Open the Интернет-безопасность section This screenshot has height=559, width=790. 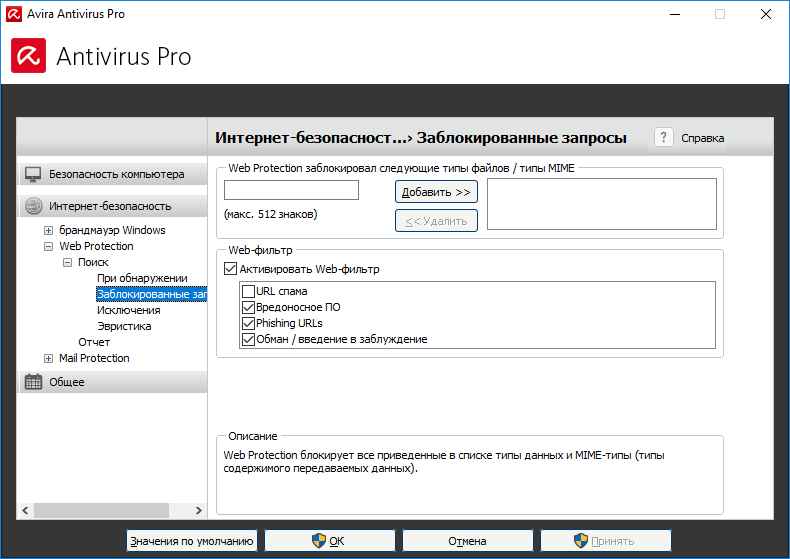pyautogui.click(x=112, y=206)
